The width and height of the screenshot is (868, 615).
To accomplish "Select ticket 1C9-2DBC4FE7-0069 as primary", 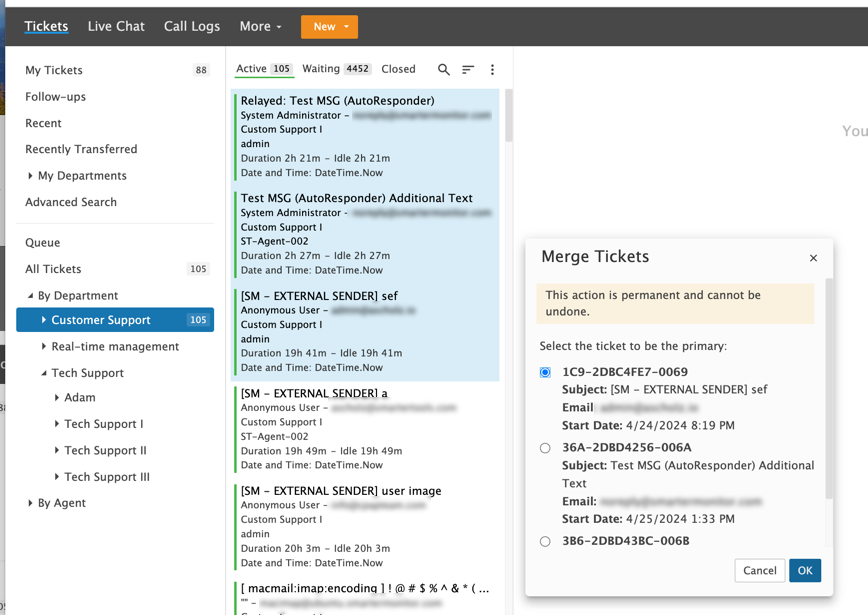I will point(545,373).
